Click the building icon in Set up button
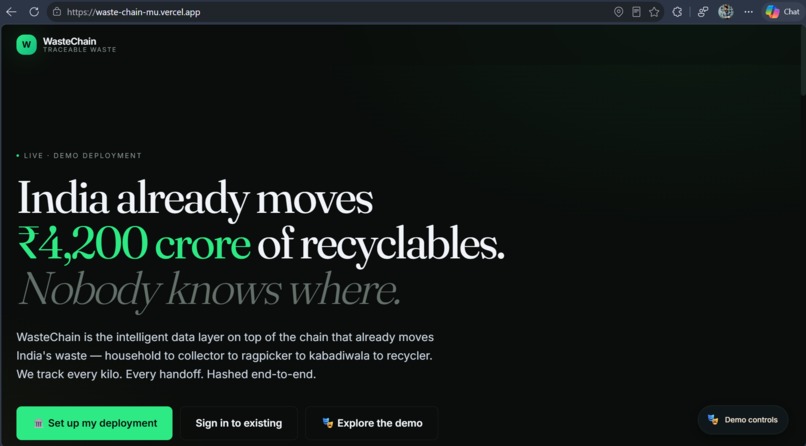Image resolution: width=806 pixels, height=446 pixels. [38, 424]
